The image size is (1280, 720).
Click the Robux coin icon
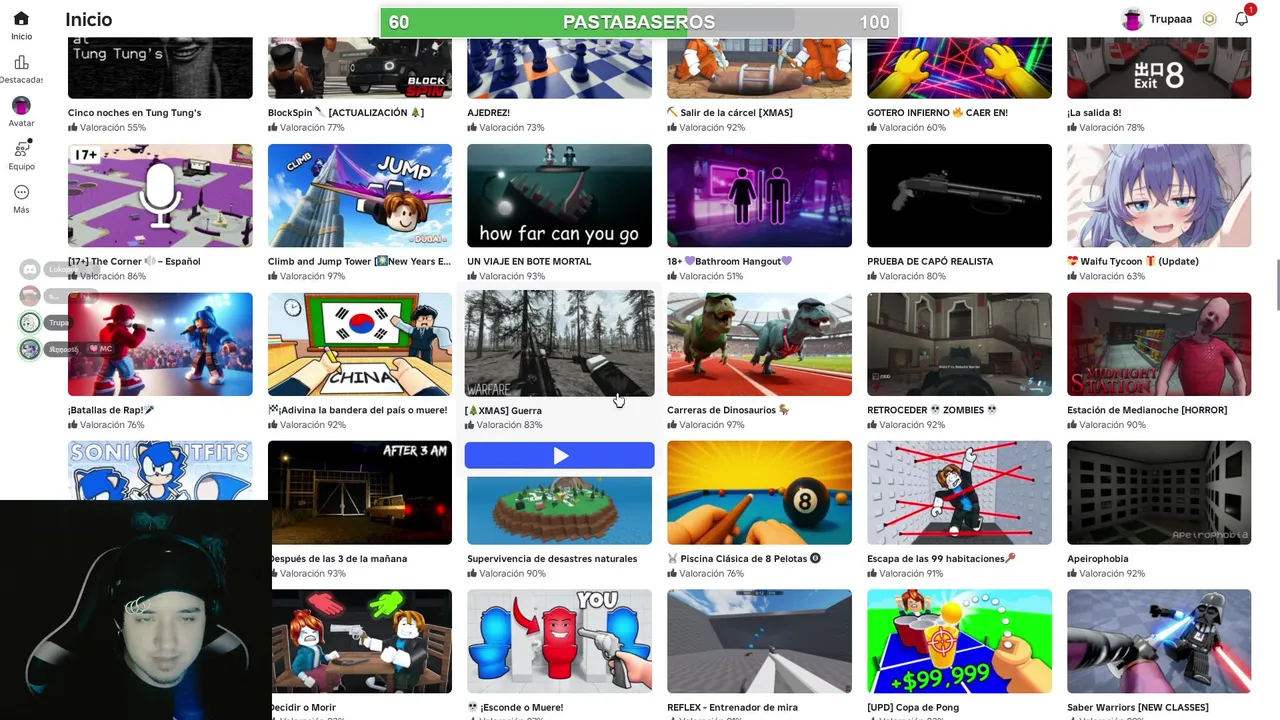point(1209,19)
